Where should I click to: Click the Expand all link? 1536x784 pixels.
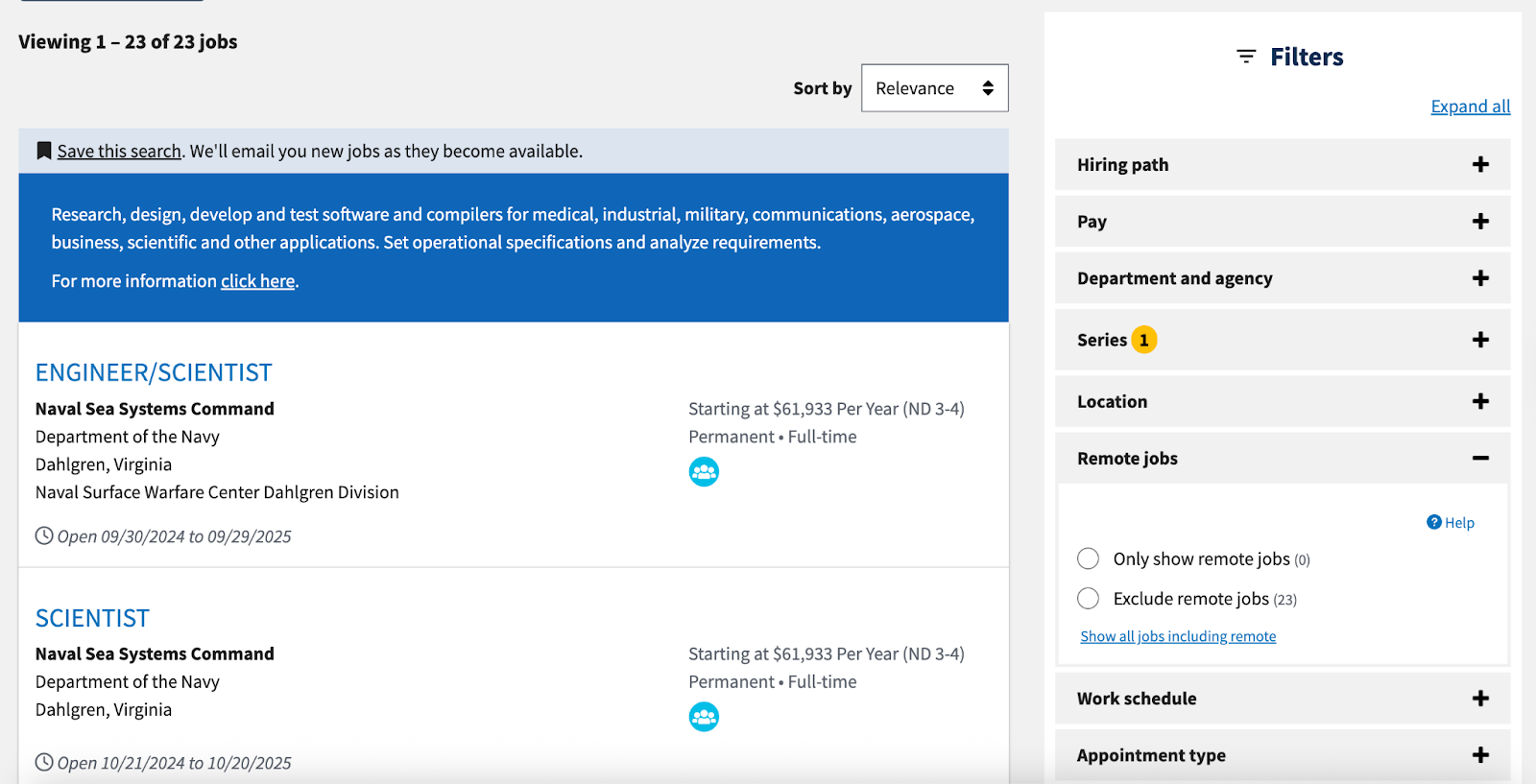coord(1470,107)
